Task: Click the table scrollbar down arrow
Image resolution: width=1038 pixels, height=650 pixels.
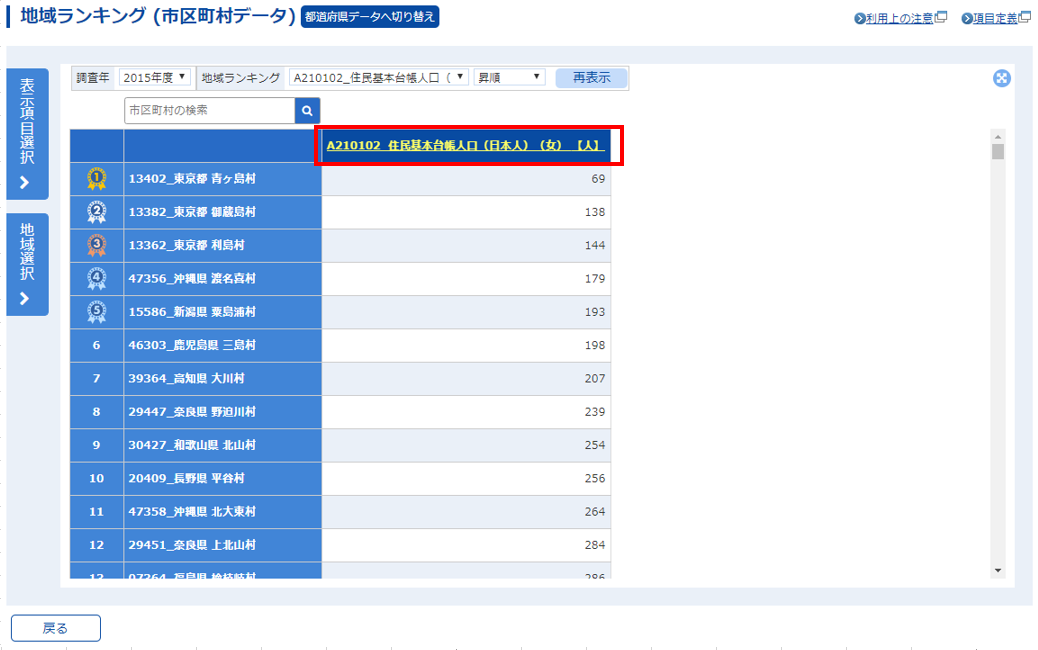Action: click(x=997, y=569)
